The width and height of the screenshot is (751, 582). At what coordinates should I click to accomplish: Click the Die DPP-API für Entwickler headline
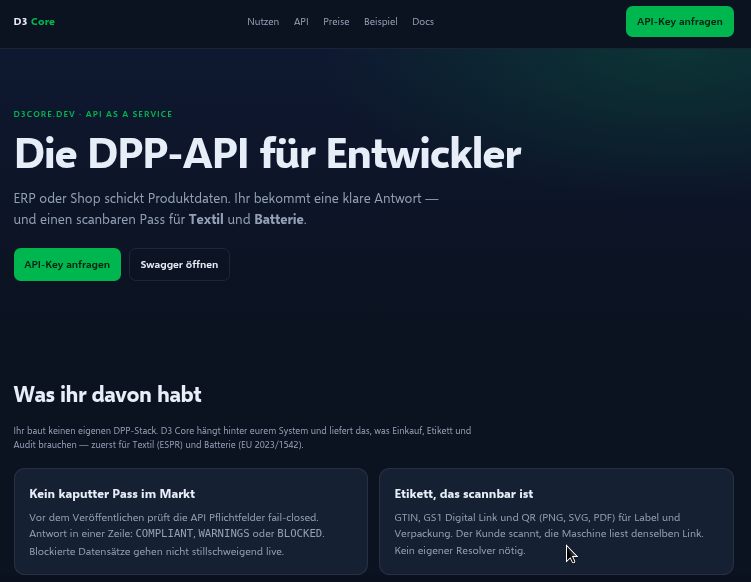268,154
